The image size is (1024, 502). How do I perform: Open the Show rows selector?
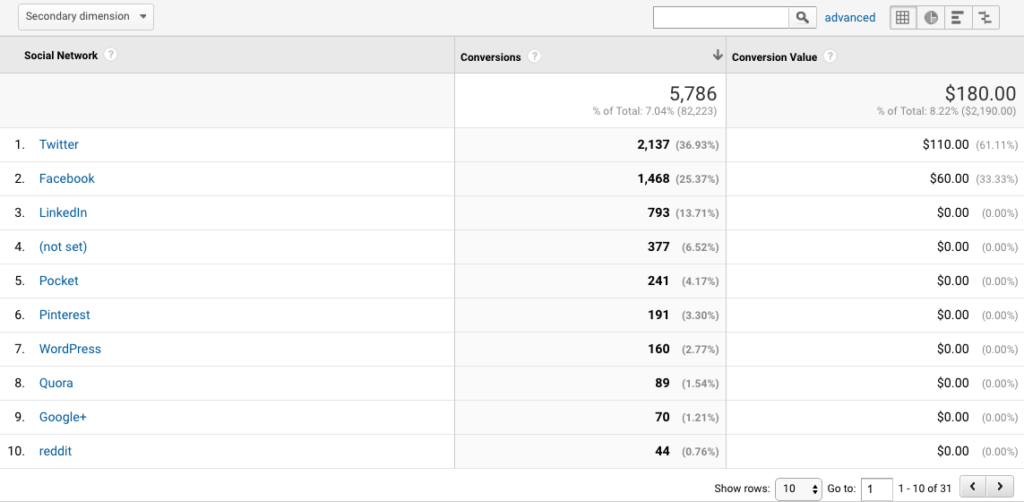[x=799, y=488]
